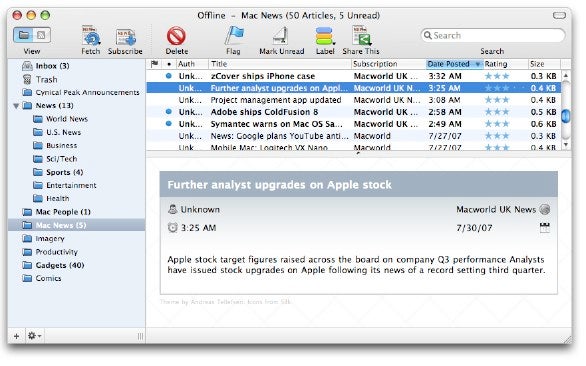Open the Label toolbar menu
The image size is (586, 366).
(325, 37)
